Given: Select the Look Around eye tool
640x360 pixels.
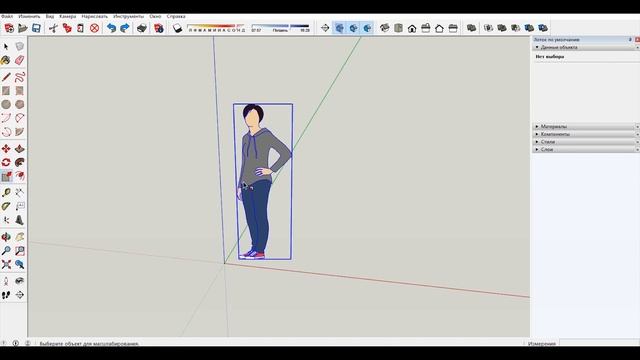Looking at the screenshot, I should [20, 281].
